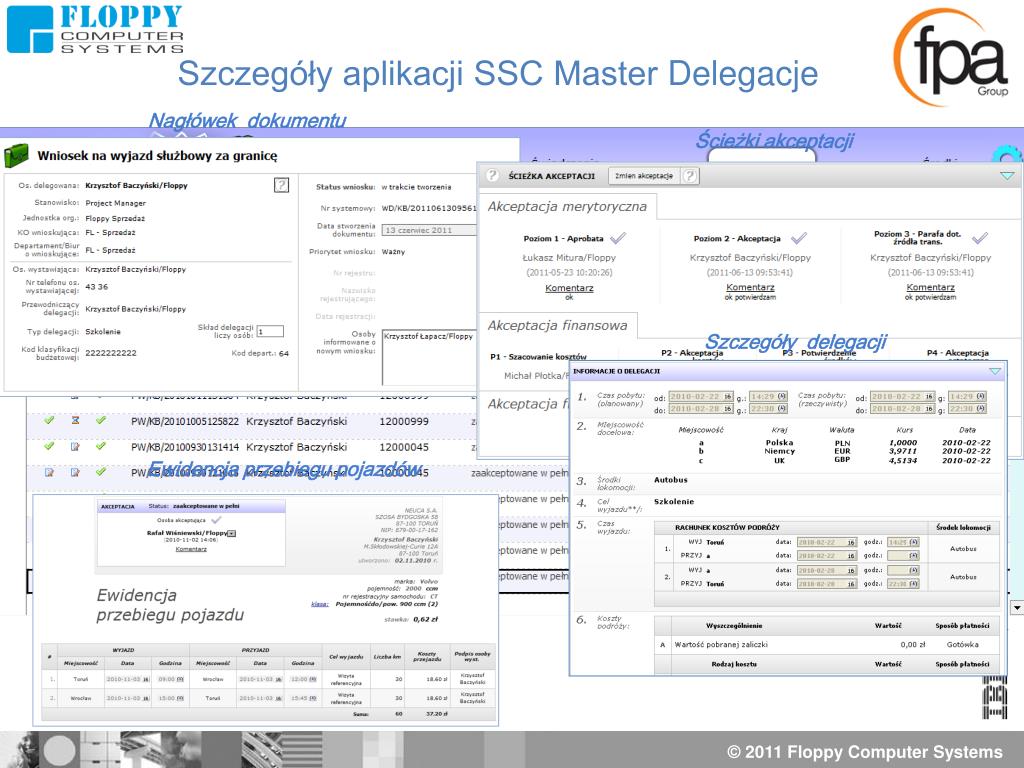The image size is (1024, 768).
Task: Click the klasa link in Ewidencja przebiegu pojazdu
Action: pyautogui.click(x=319, y=604)
